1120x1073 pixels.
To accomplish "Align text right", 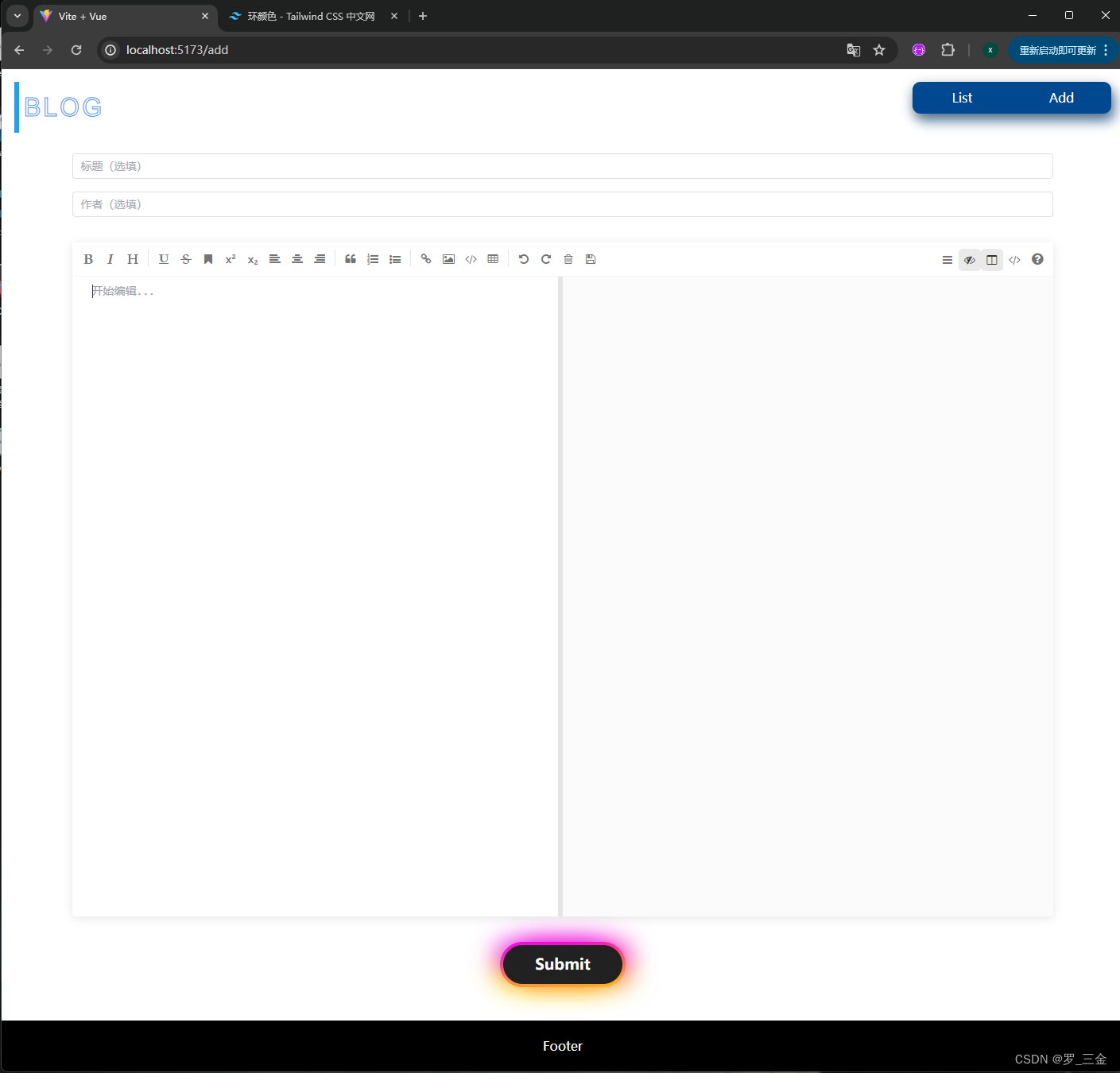I will pyautogui.click(x=320, y=259).
